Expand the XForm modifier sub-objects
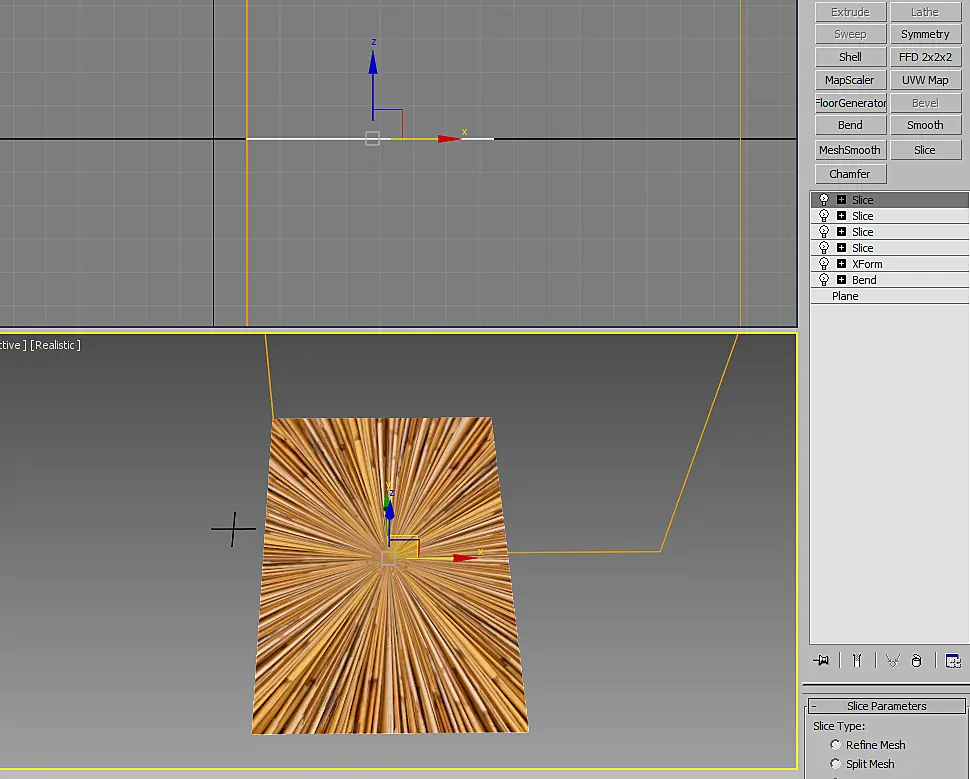The image size is (970, 779). (x=841, y=264)
